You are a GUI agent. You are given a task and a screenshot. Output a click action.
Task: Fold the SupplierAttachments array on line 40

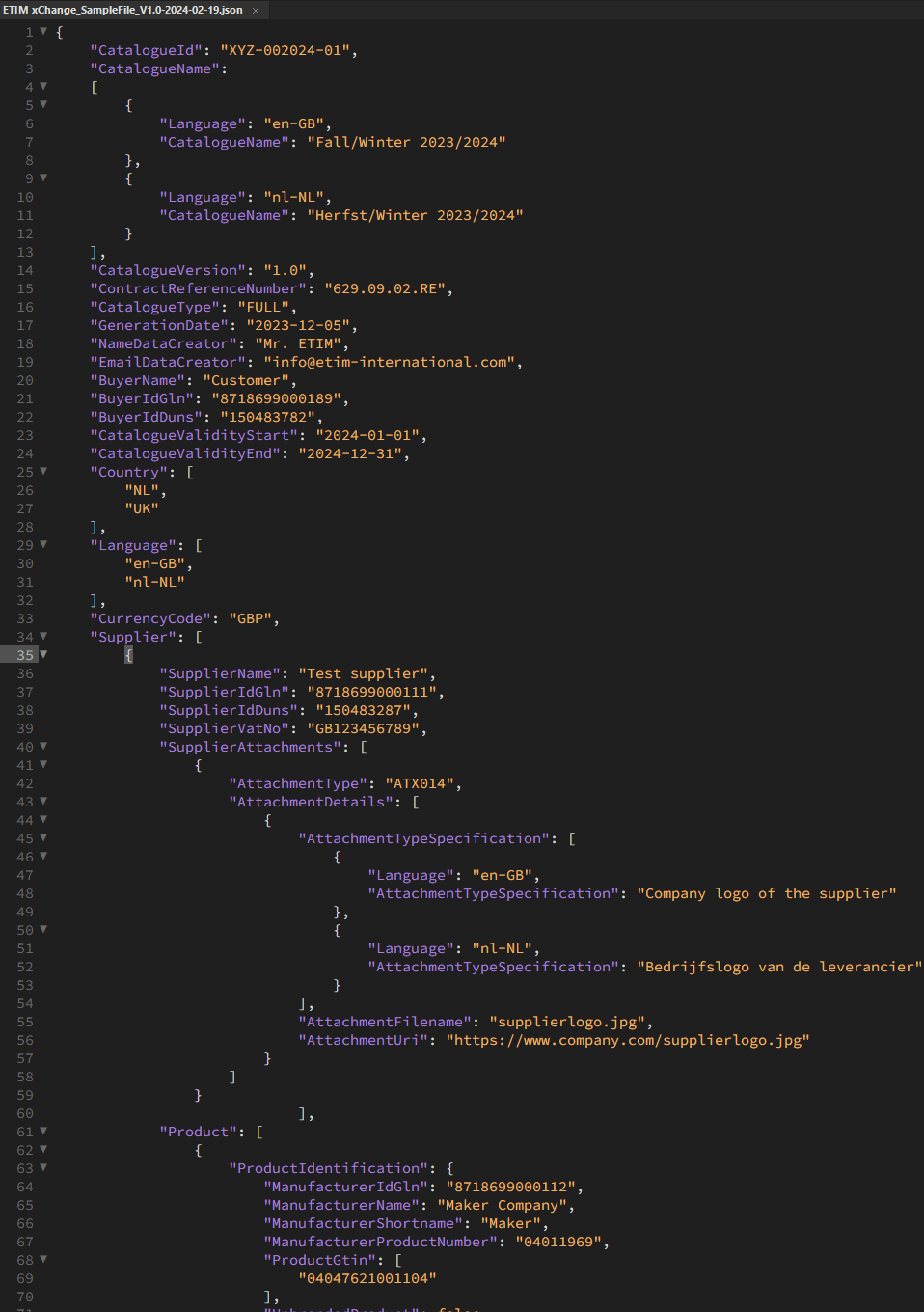pyautogui.click(x=43, y=746)
